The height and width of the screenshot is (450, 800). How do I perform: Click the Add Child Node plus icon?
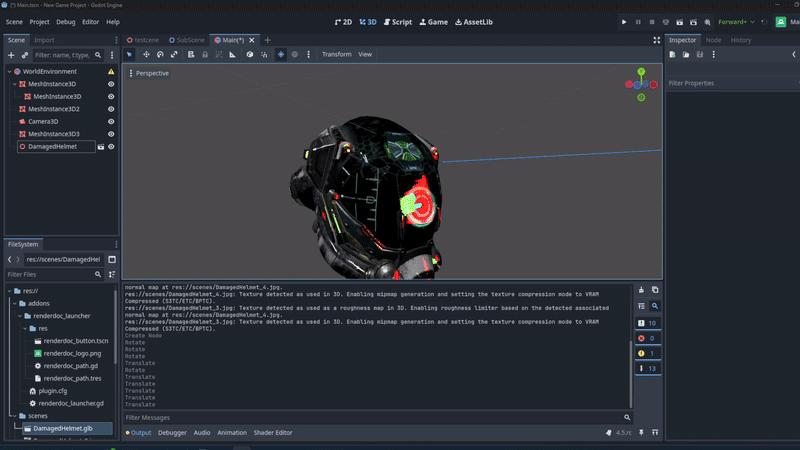(x=11, y=55)
